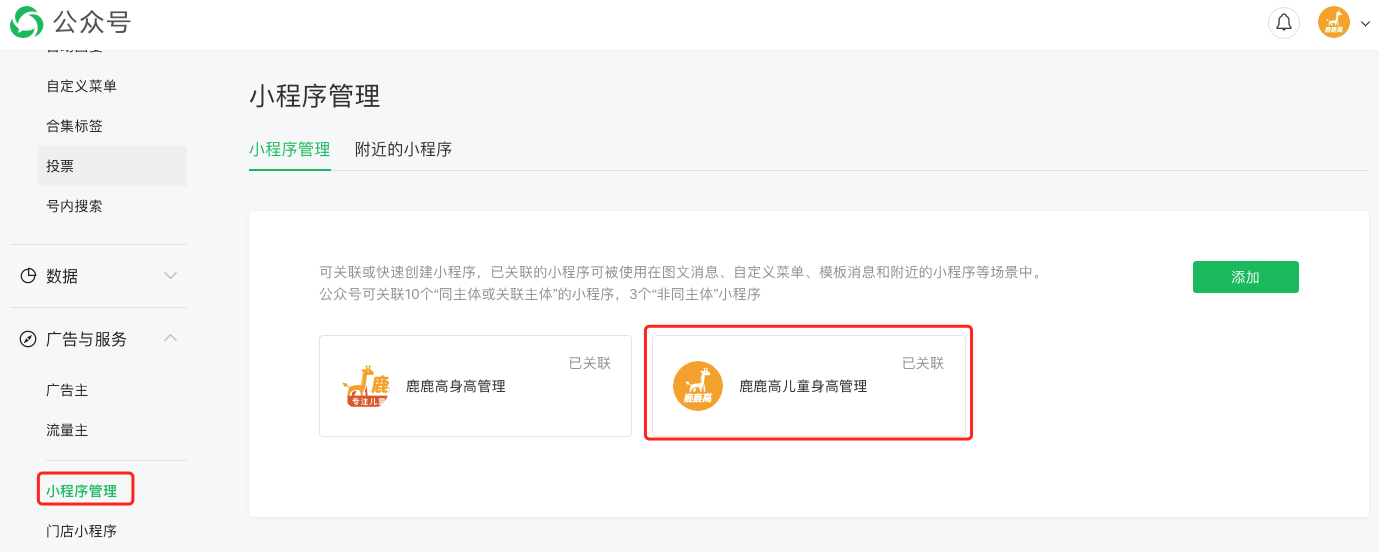
Task: Switch to the 附近的小程序 tab
Action: coord(403,149)
